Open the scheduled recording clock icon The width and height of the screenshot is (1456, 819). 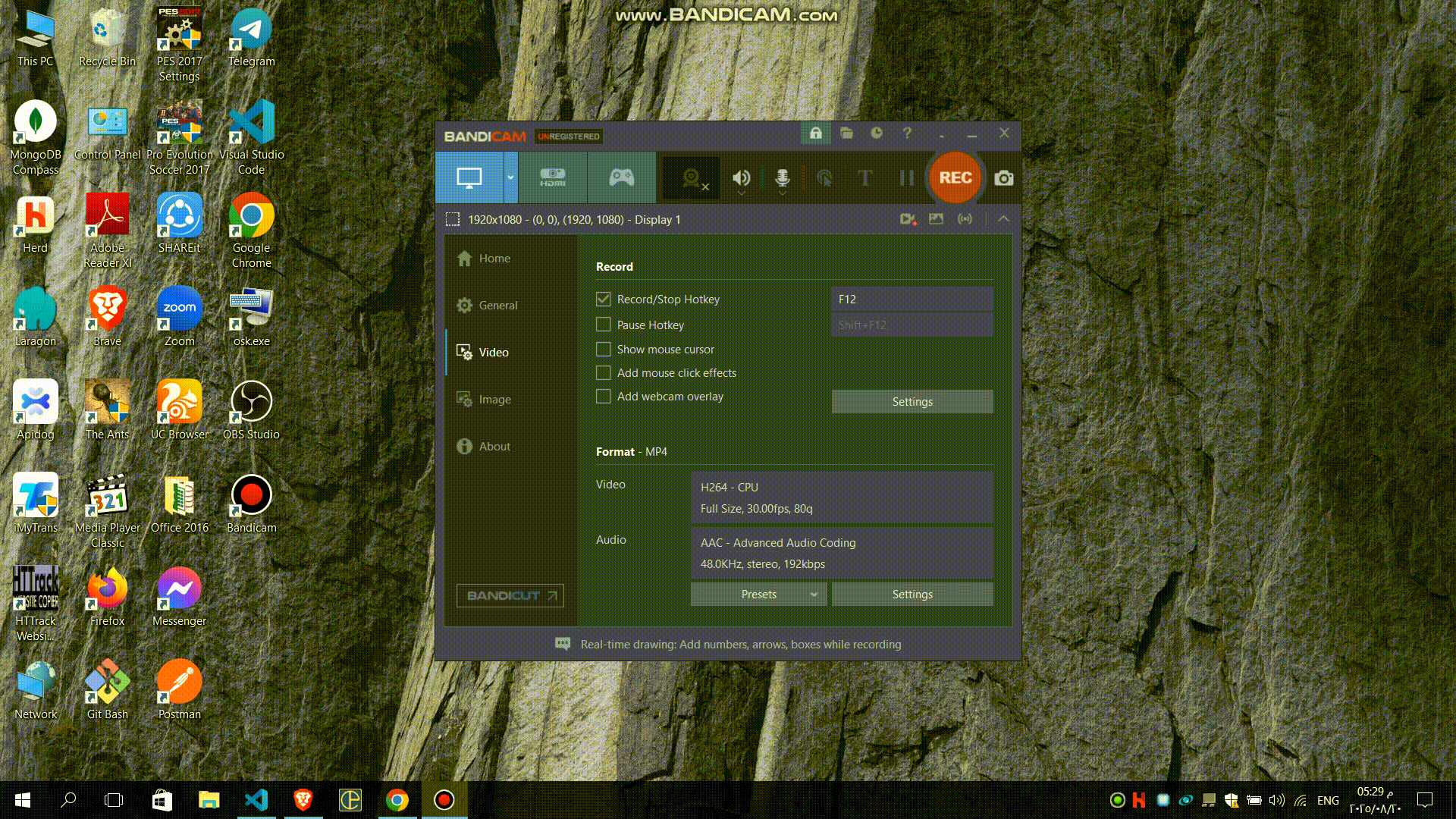click(x=877, y=133)
